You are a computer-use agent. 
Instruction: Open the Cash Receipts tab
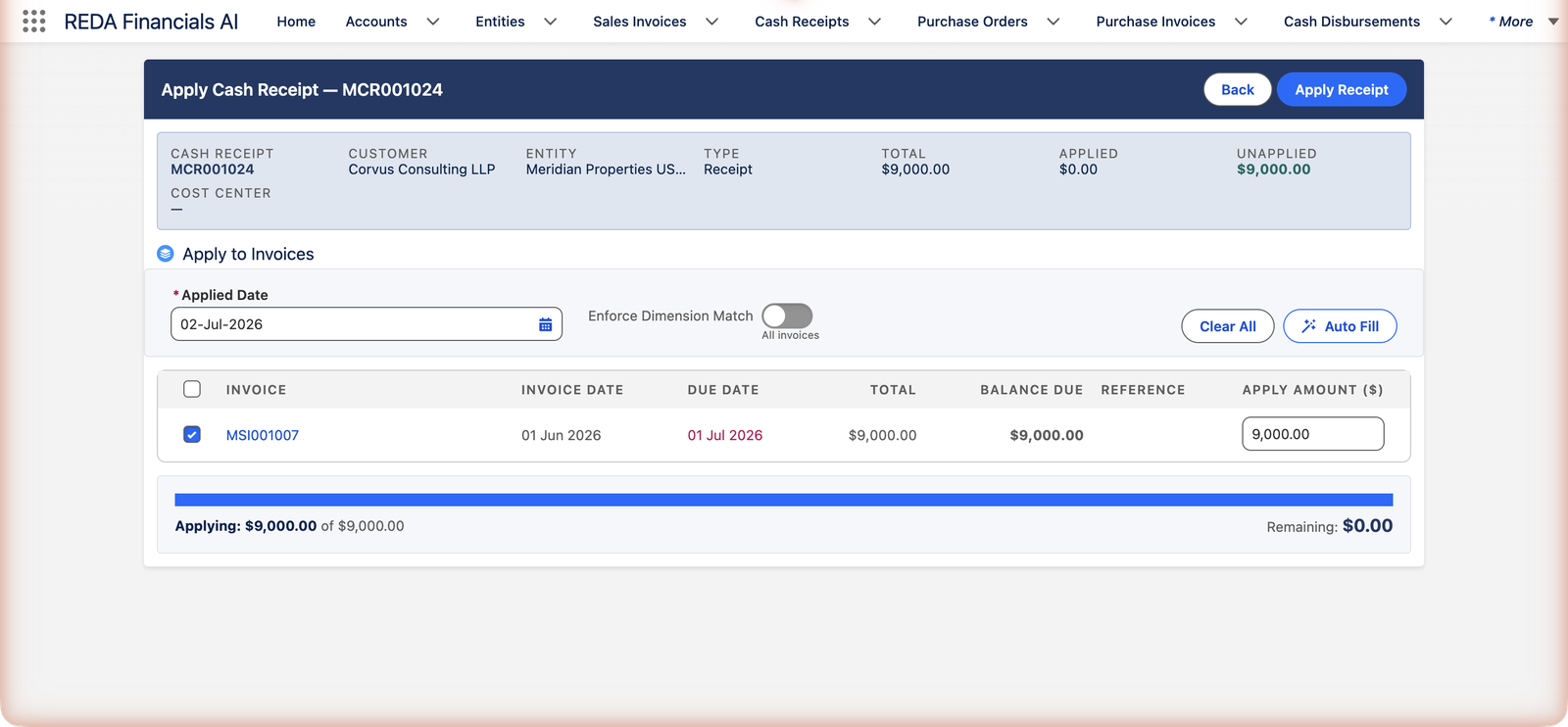802,22
